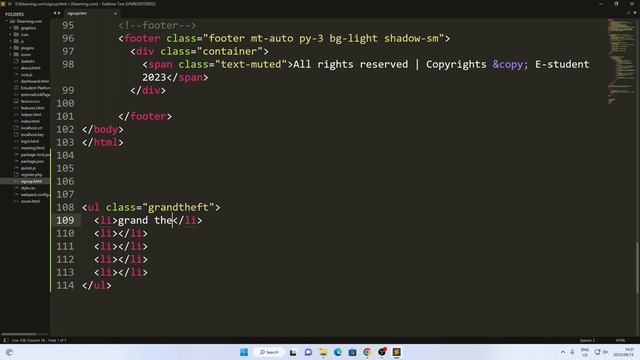Switch to Google Chrome on the taskbar
This screenshot has width=640, height=360.
pyautogui.click(x=367, y=352)
